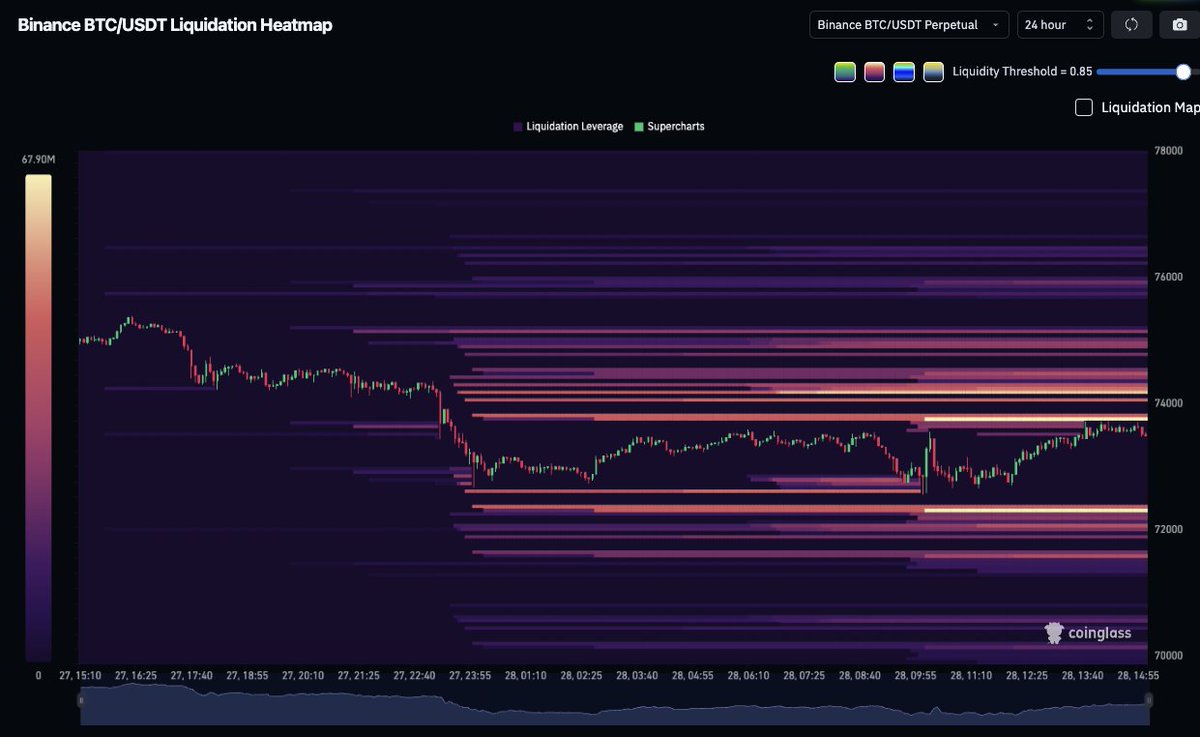This screenshot has width=1200, height=737.
Task: Select the red-purple color theme swatch
Action: tap(875, 72)
